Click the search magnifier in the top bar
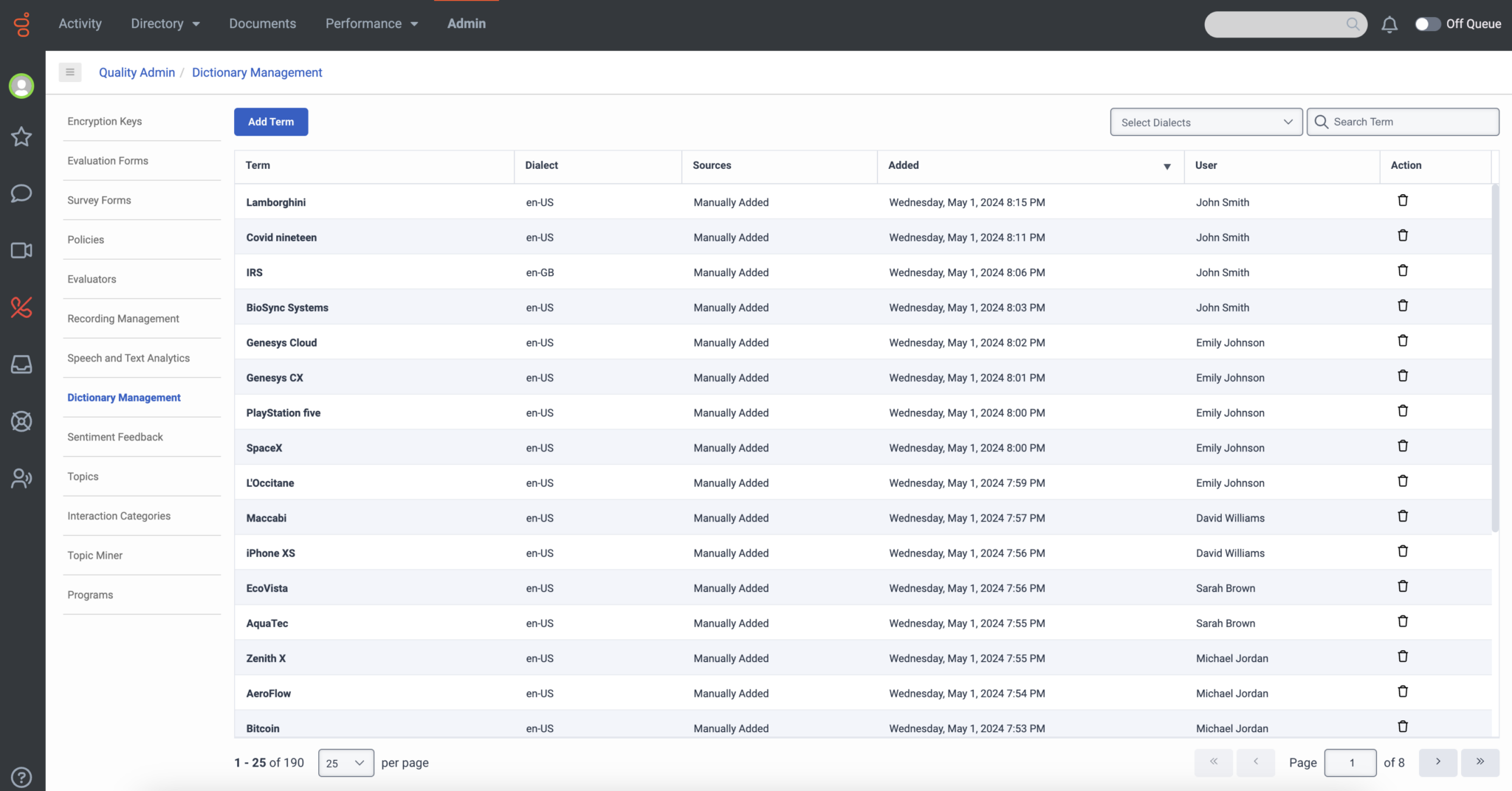The height and width of the screenshot is (791, 1512). click(1353, 24)
